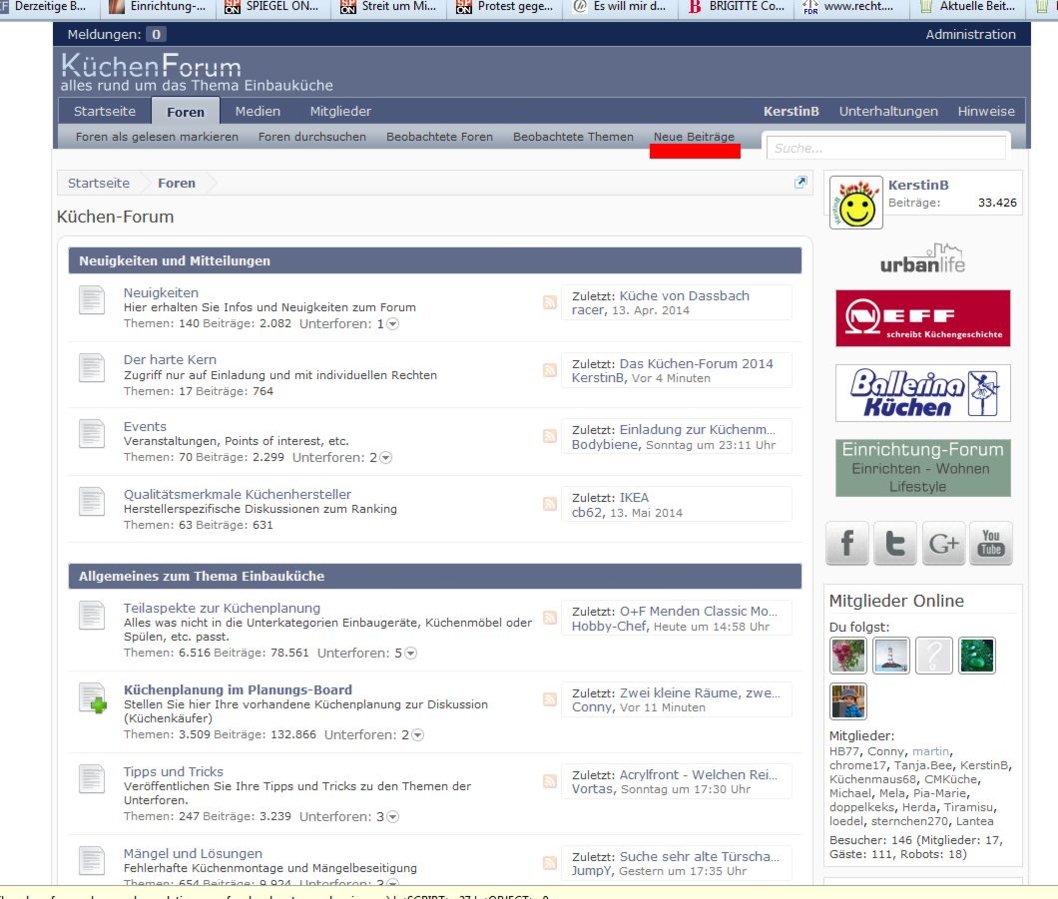Click RSS feed icon for Neuigkeiten forum

550,303
